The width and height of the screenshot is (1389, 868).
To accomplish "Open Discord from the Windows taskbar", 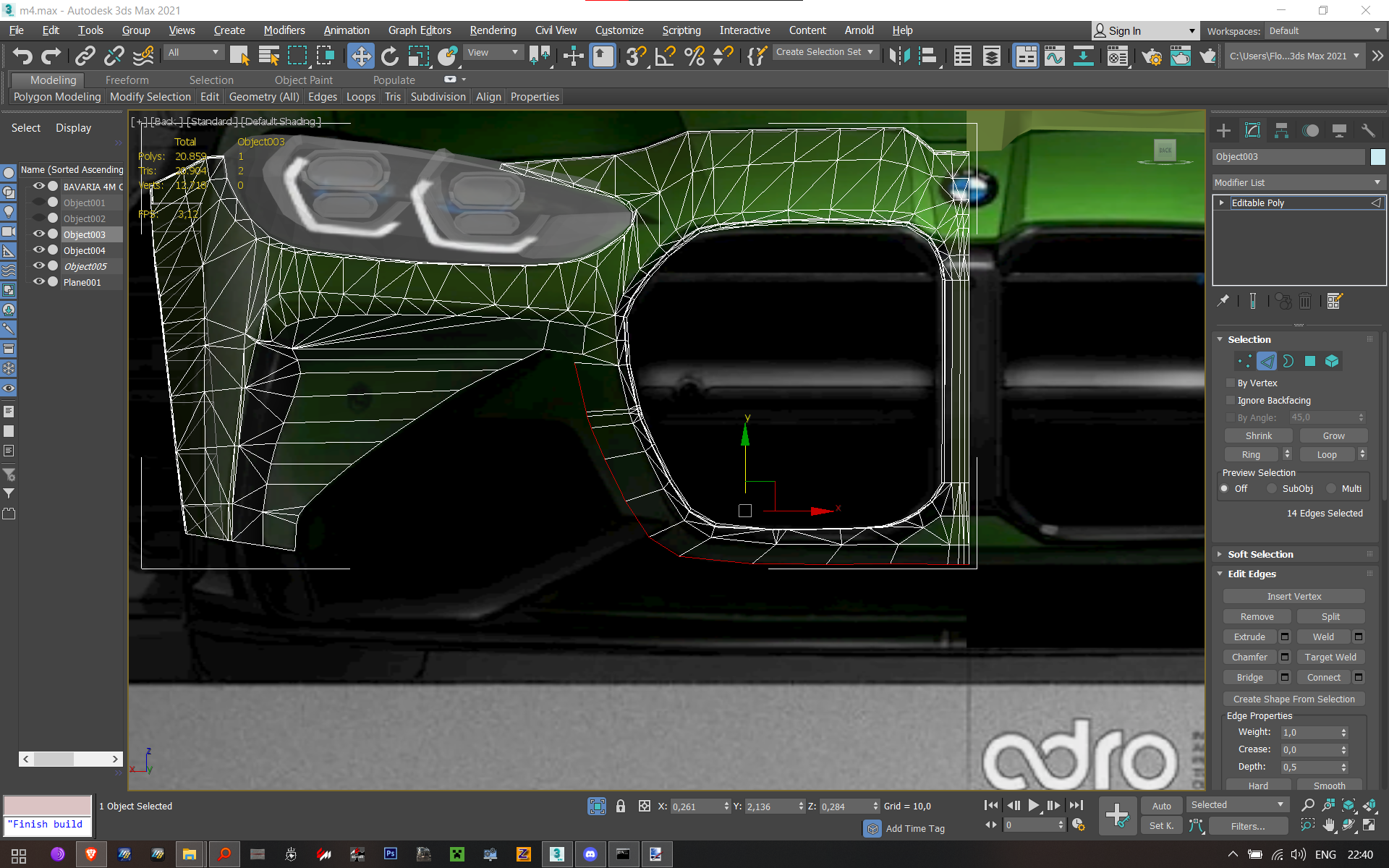I will tap(590, 854).
